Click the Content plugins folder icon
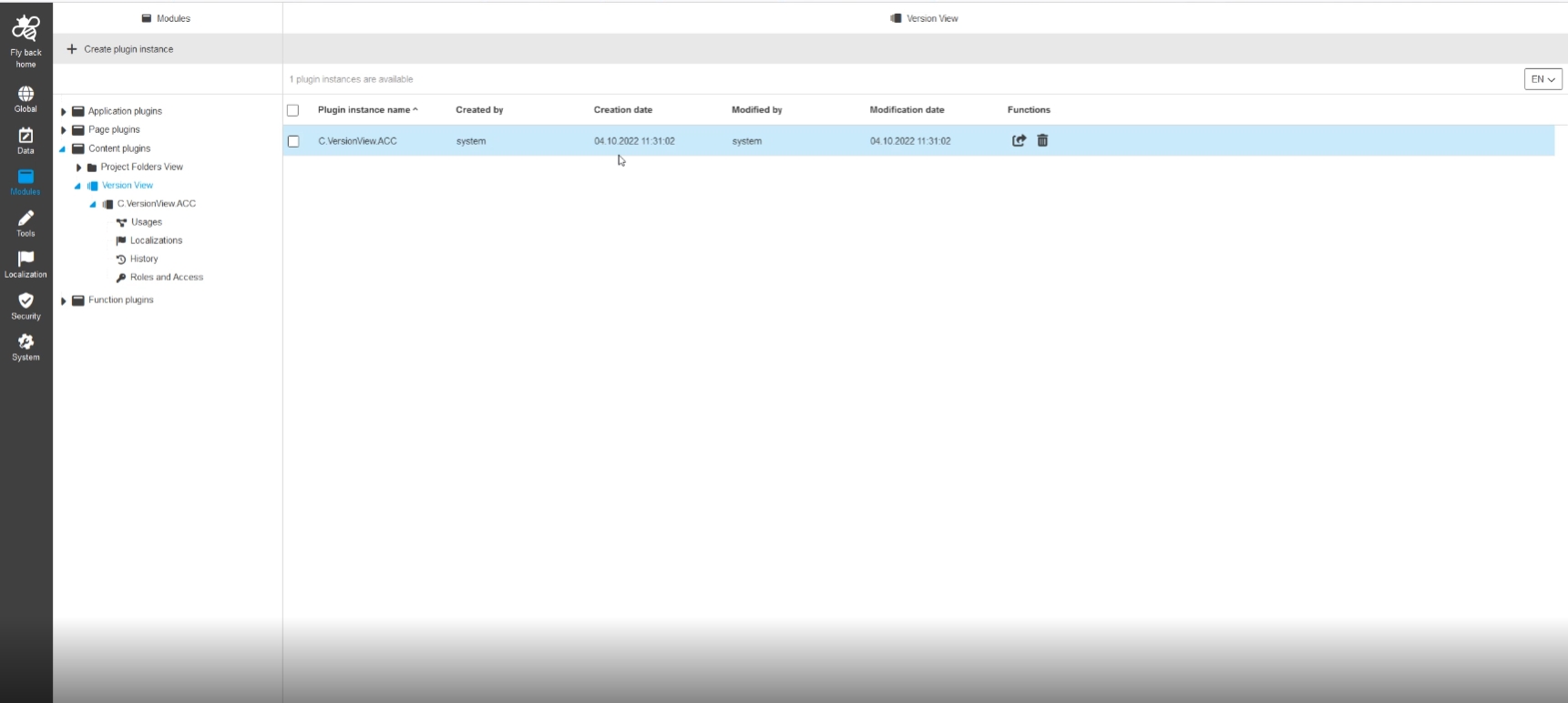This screenshot has width=1568, height=703. 78,148
